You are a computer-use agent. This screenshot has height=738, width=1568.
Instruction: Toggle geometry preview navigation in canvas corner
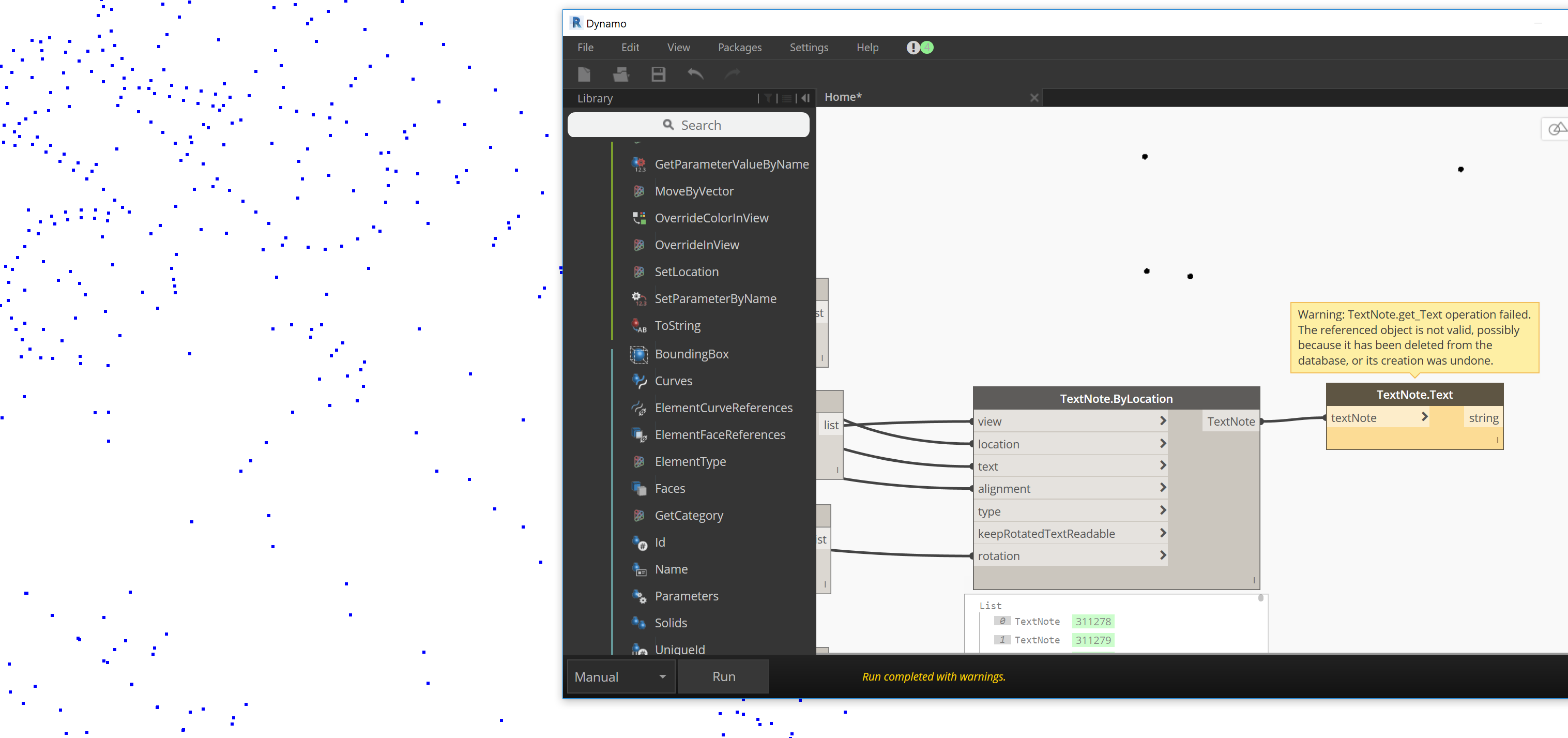point(1557,128)
